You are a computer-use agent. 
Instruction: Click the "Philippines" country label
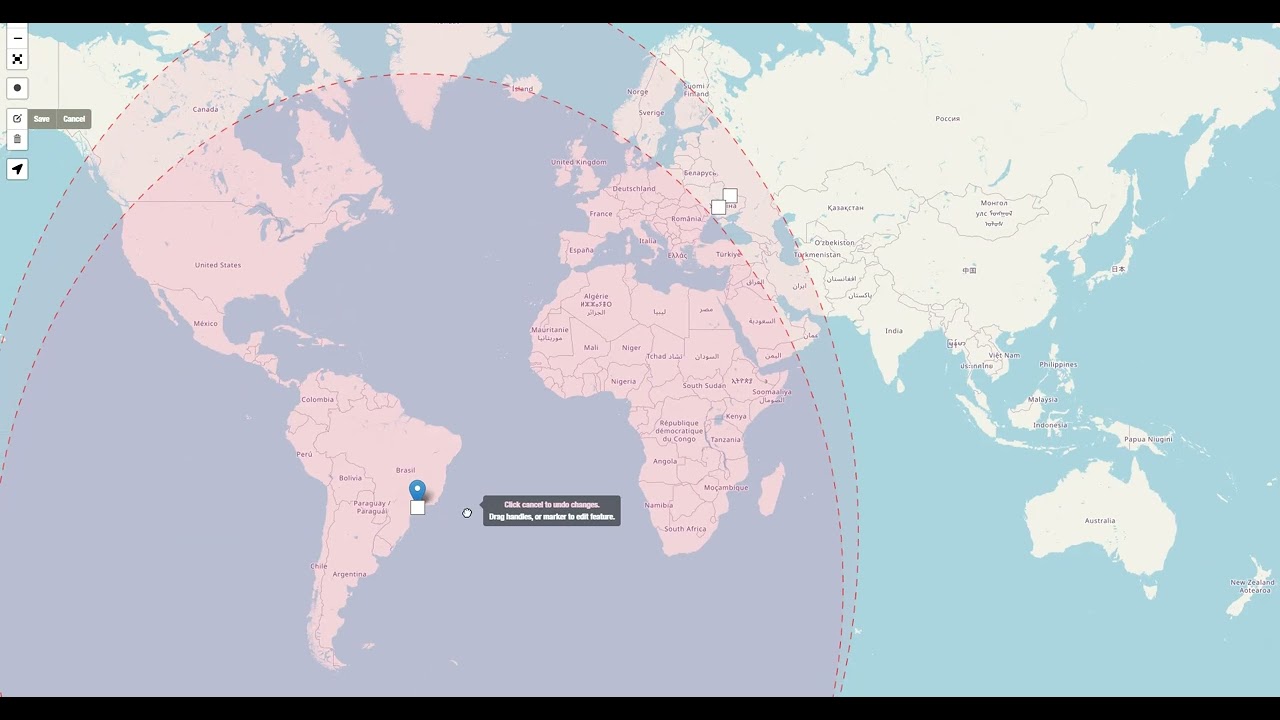pos(1058,364)
